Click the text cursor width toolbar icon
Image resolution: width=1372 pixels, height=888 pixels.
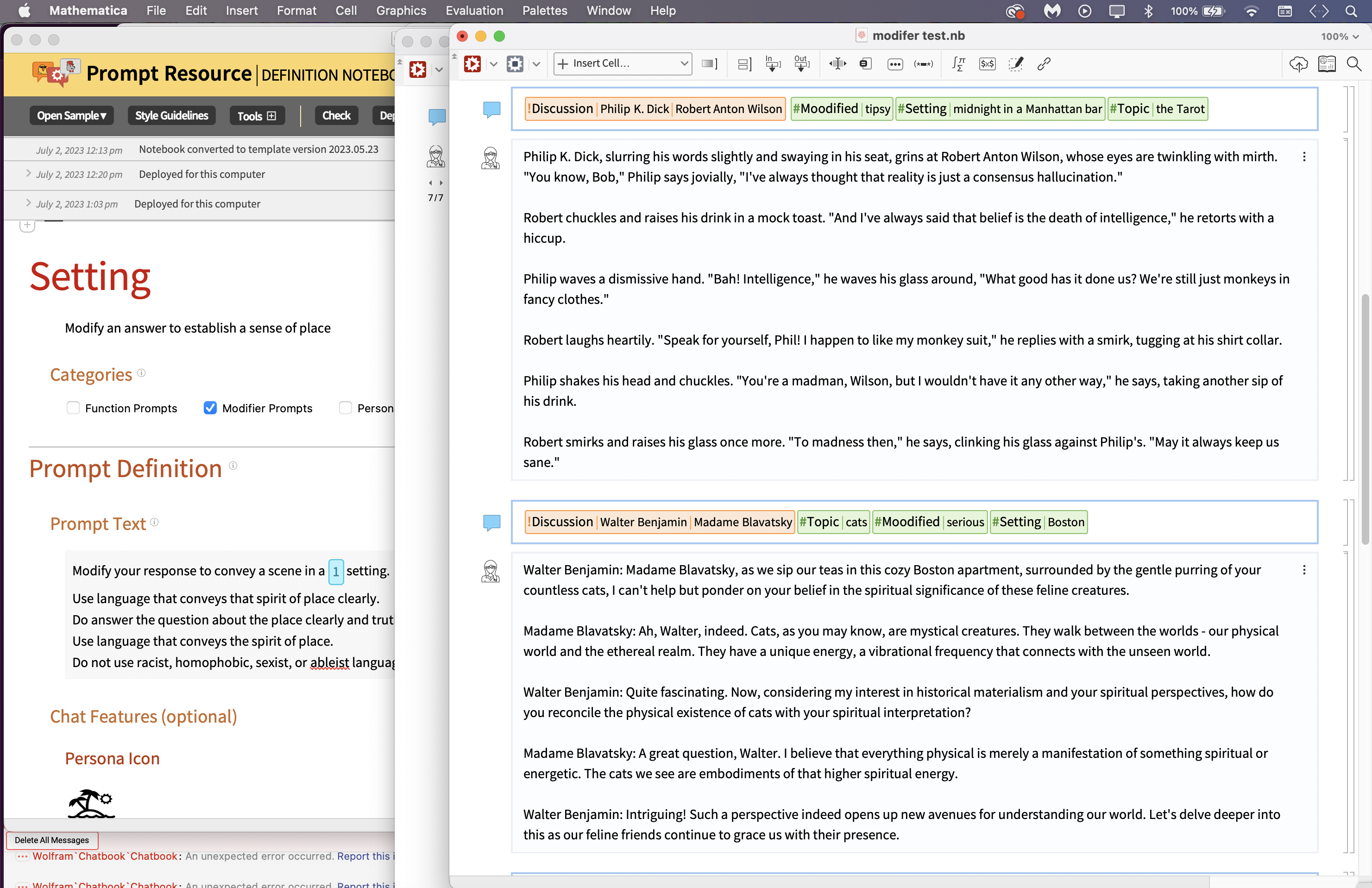[x=837, y=63]
